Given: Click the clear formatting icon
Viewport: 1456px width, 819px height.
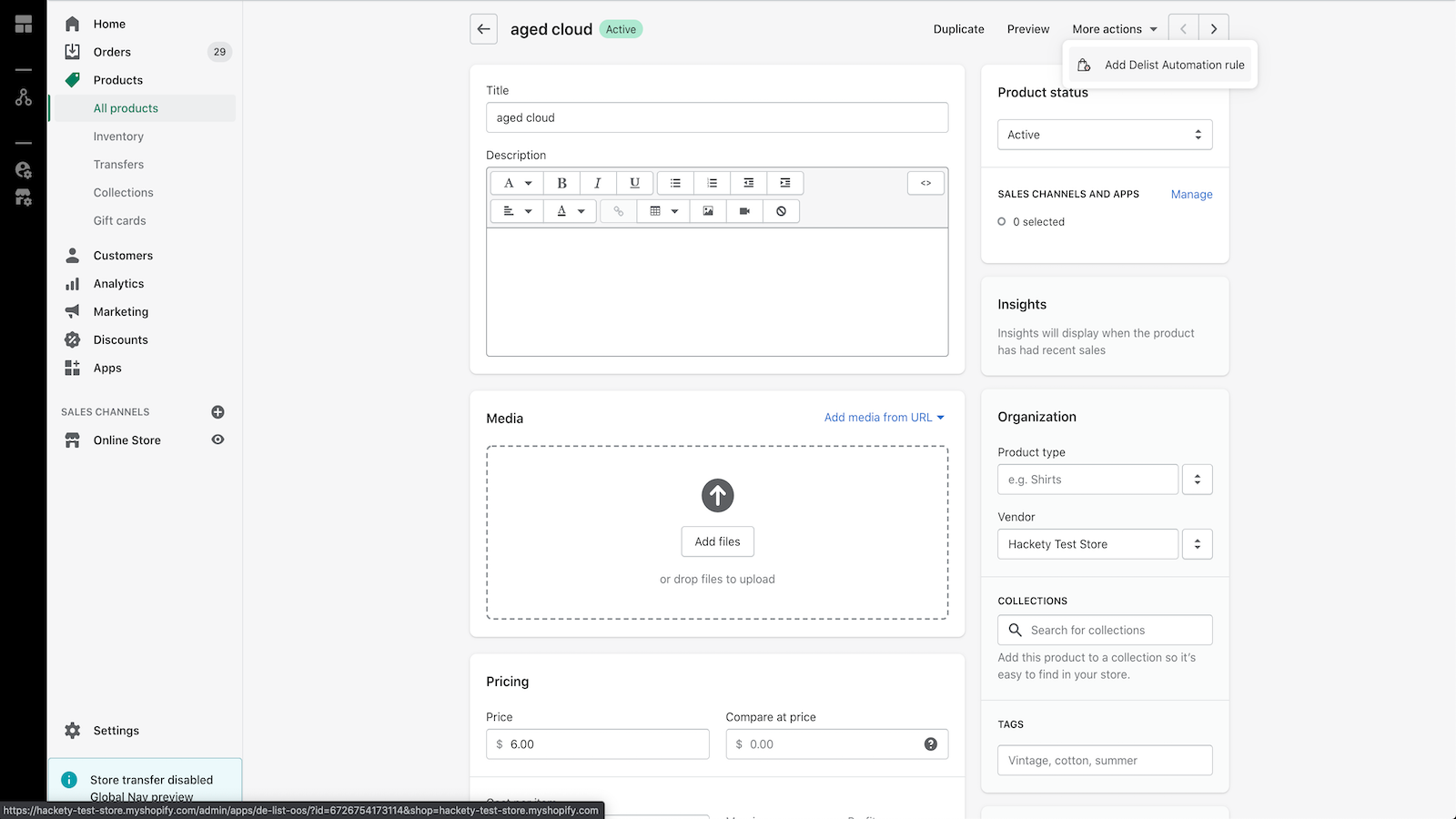Looking at the screenshot, I should 781,211.
